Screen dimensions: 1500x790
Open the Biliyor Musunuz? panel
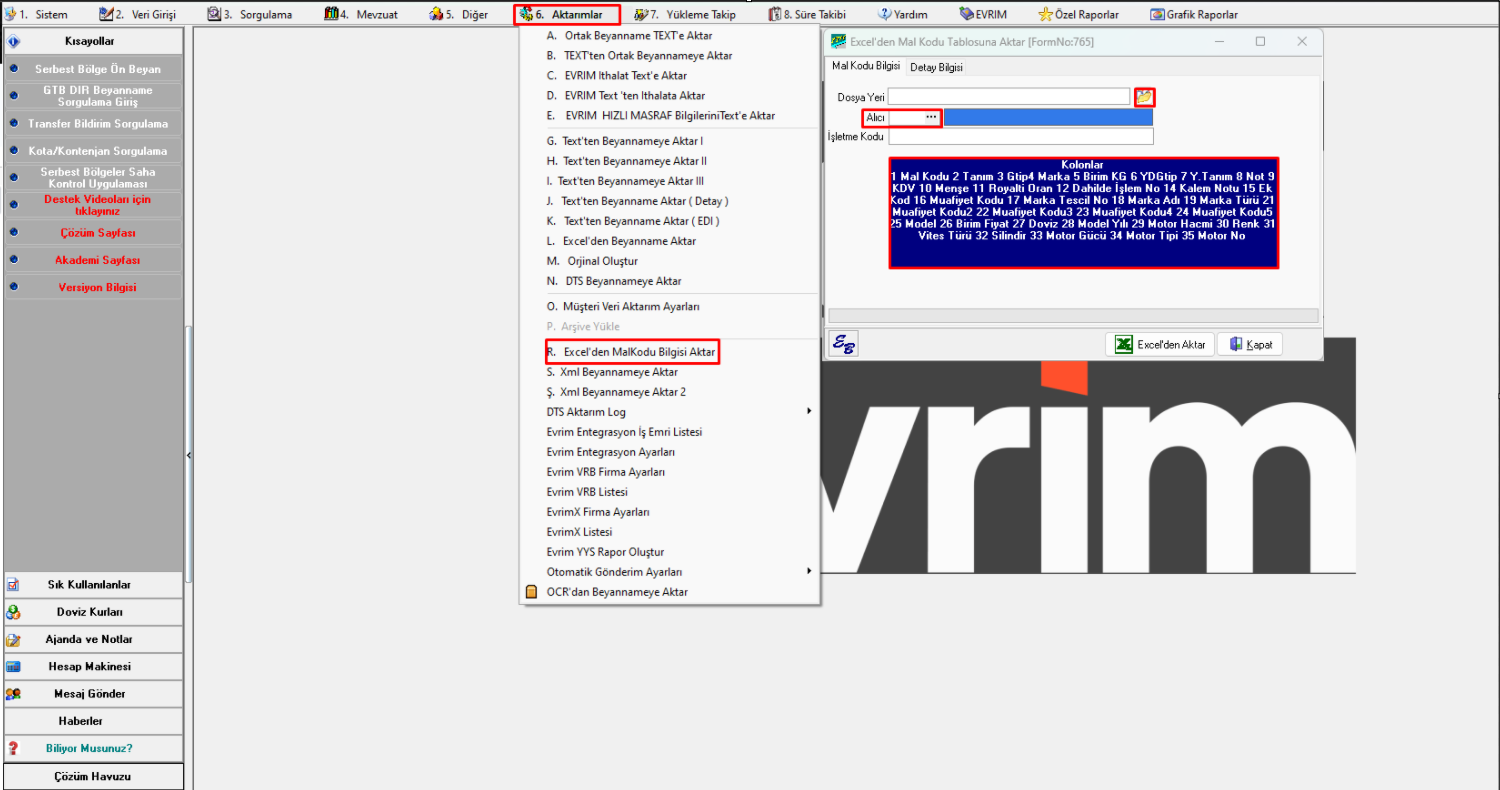coord(93,748)
